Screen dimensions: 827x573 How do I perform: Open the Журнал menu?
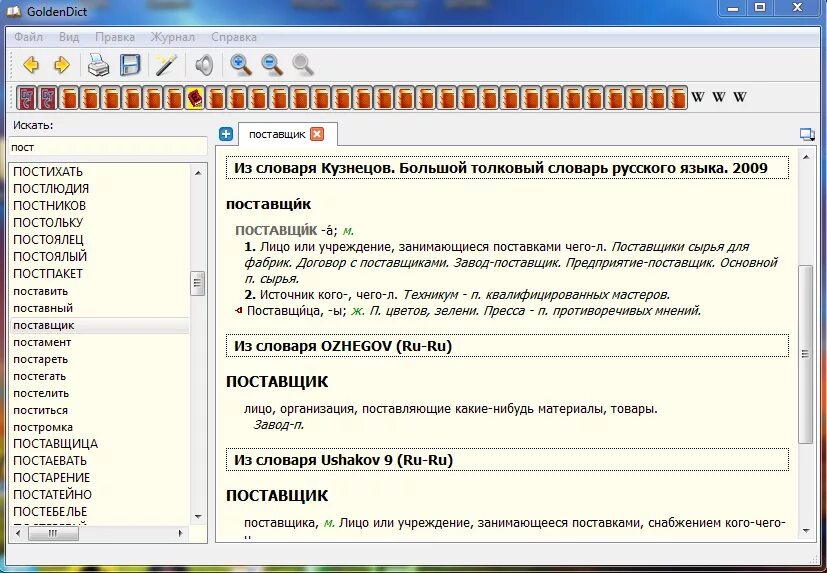point(172,37)
